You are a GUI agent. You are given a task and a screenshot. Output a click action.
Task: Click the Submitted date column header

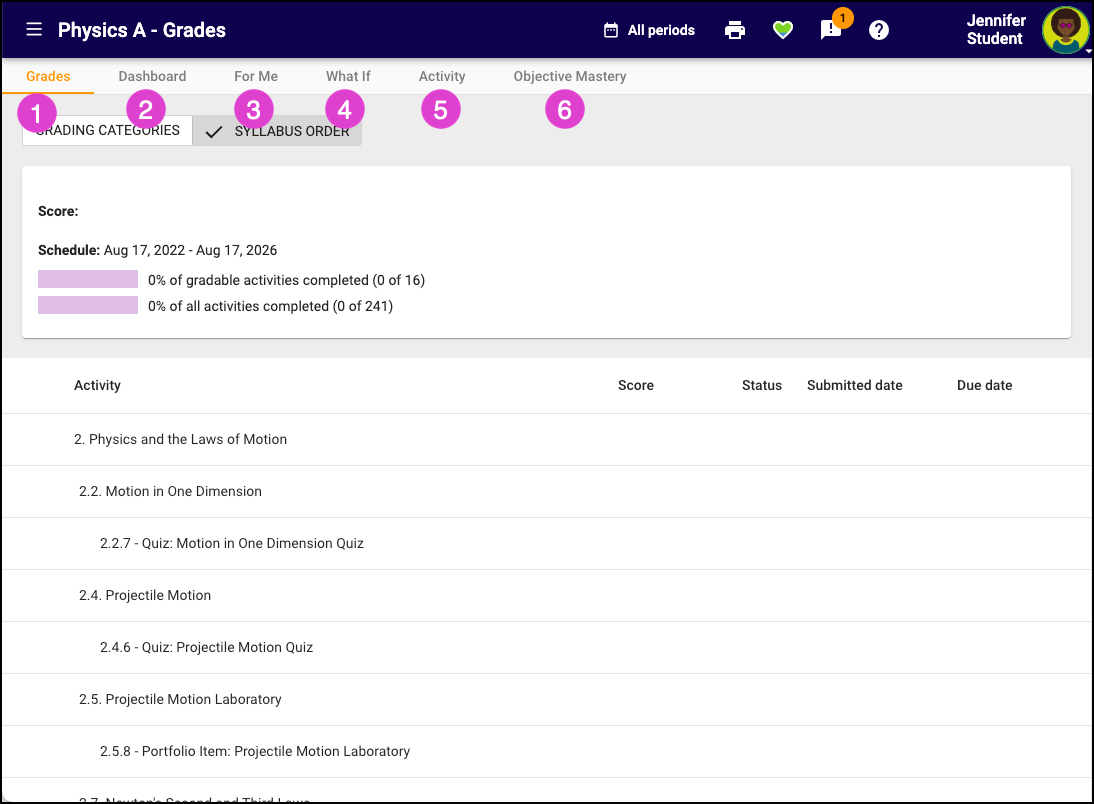[855, 385]
